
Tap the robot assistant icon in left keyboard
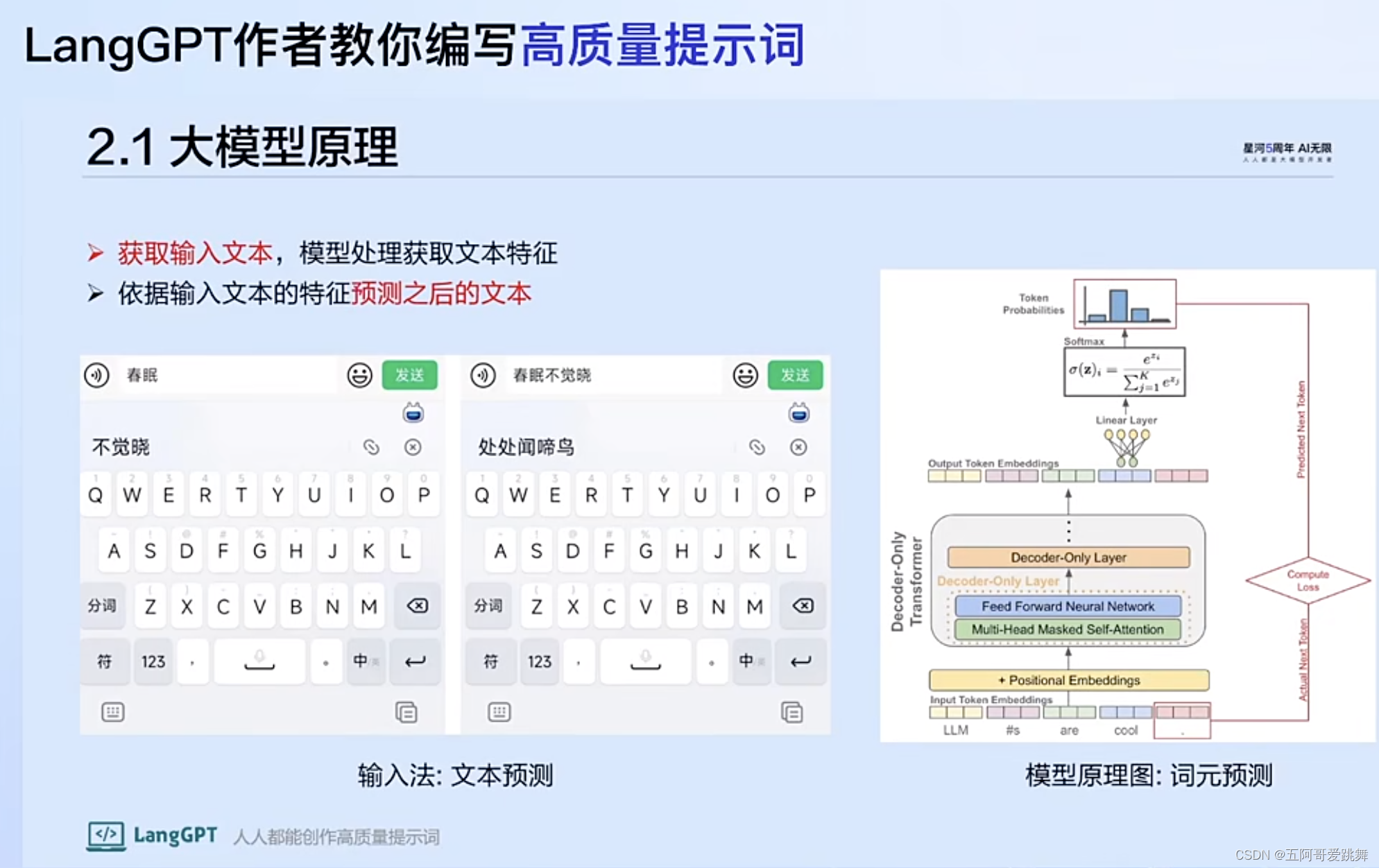pos(413,413)
